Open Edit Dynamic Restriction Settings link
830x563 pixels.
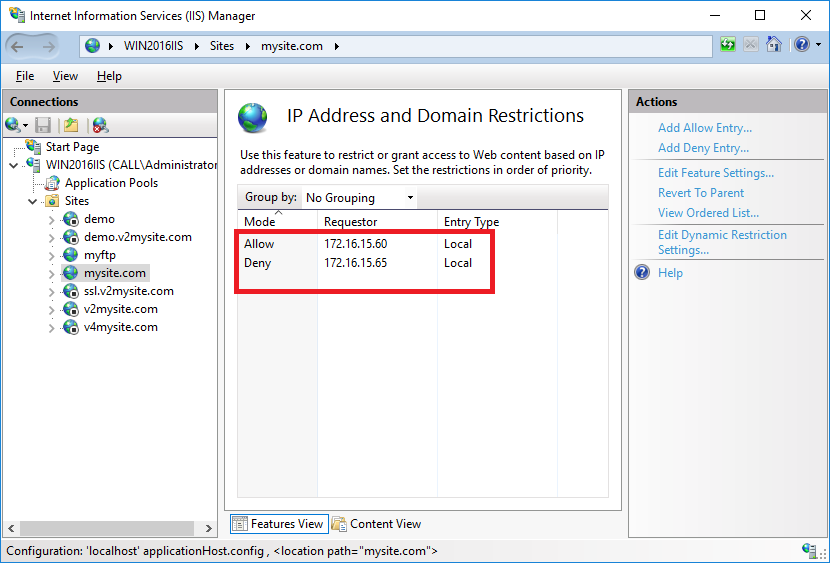tap(722, 242)
